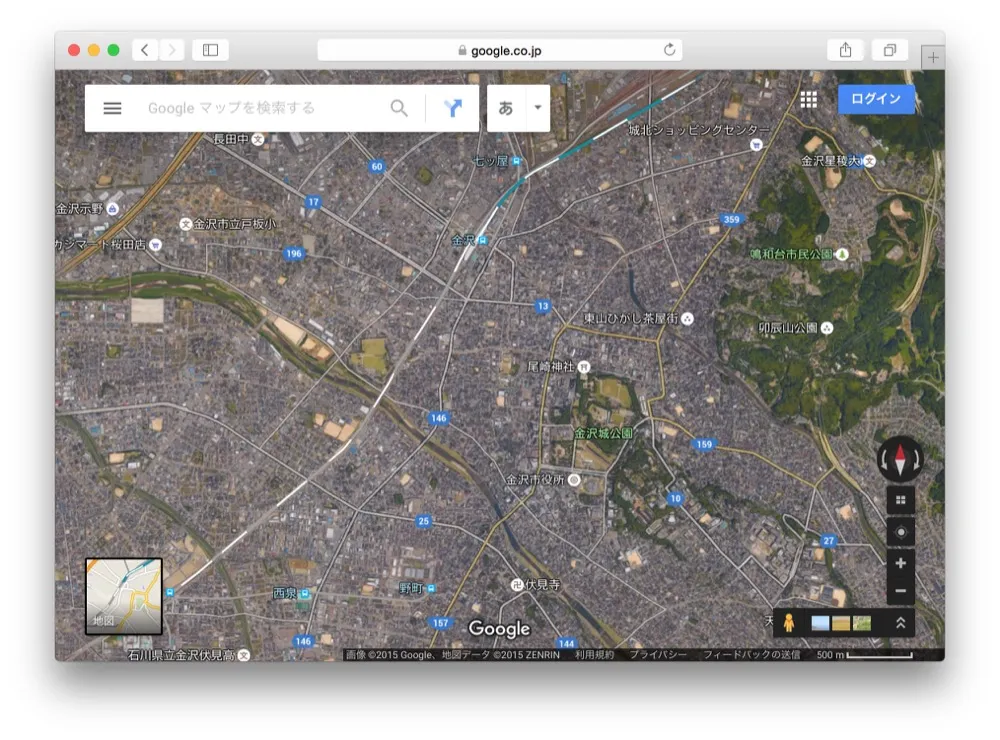Image resolution: width=1000 pixels, height=740 pixels.
Task: Select the directions icon beside the search bar
Action: (452, 108)
